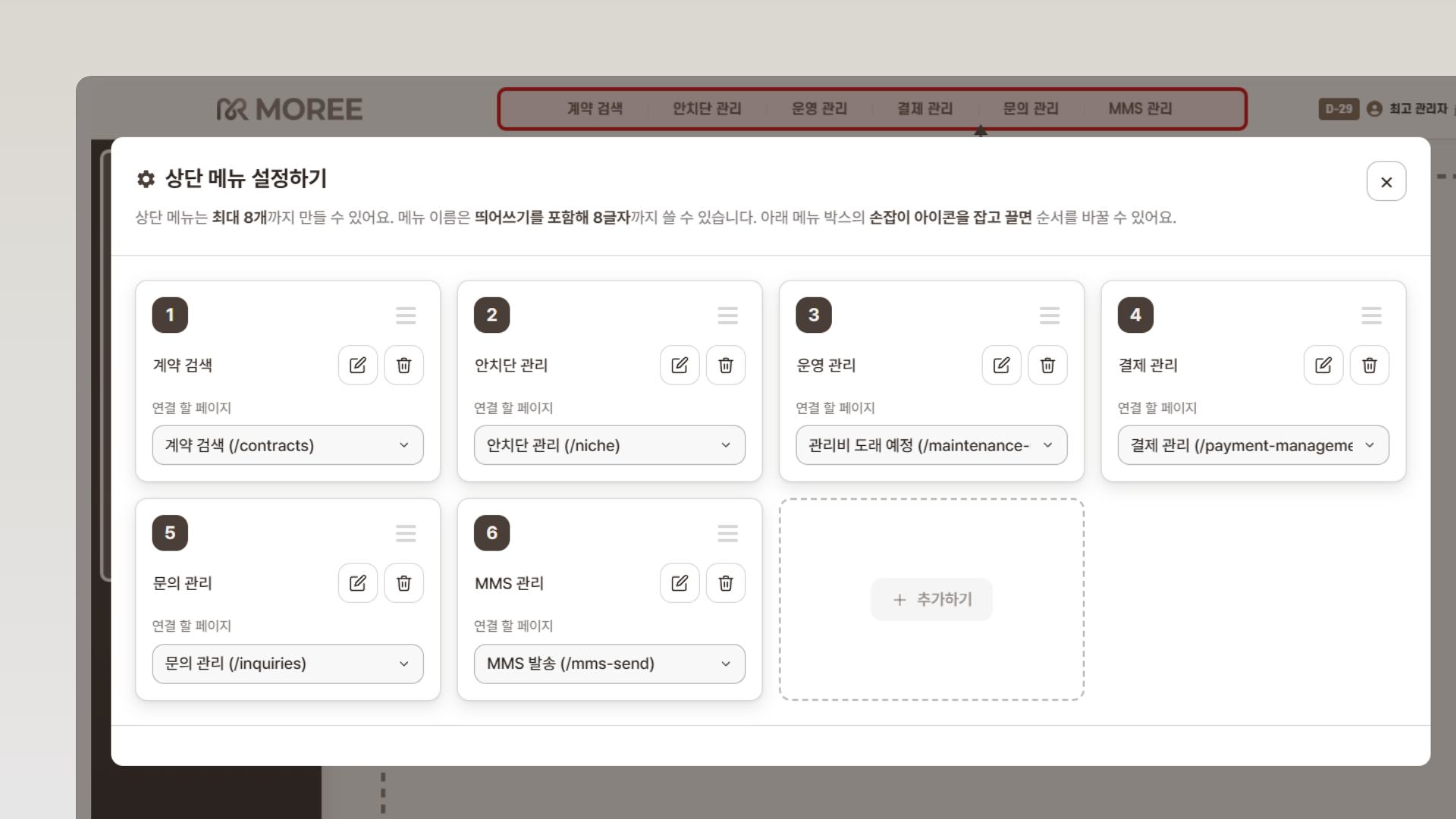Open the 안치단 관리 top menu tab

click(707, 109)
